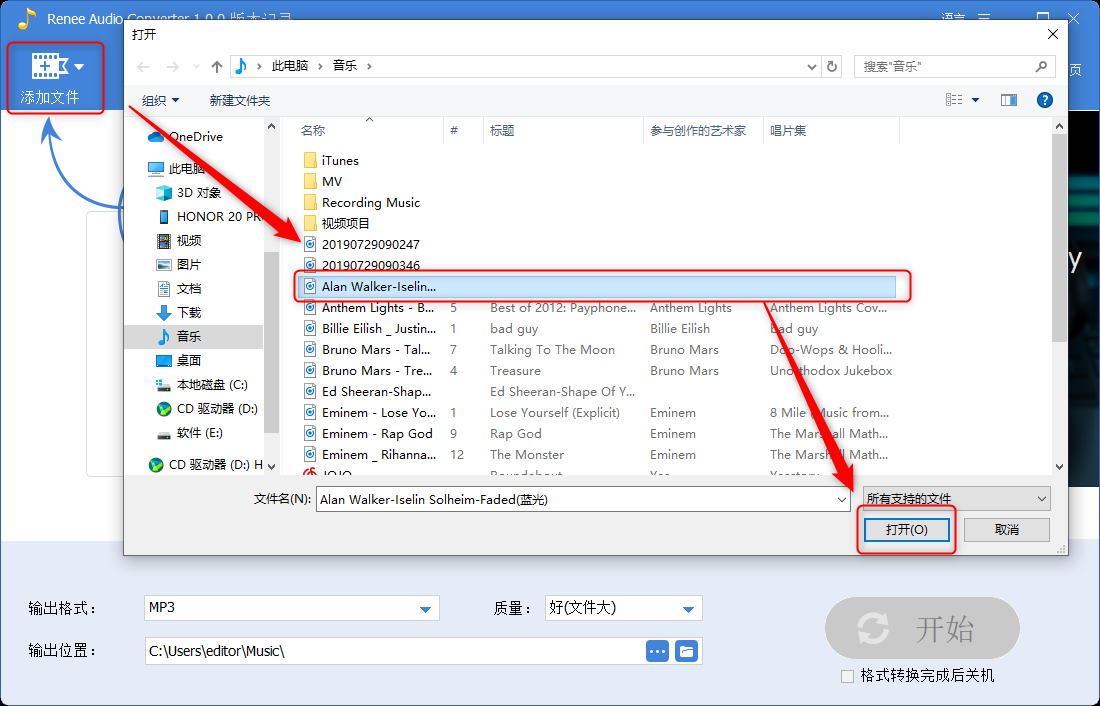Open the quality (质量) dropdown
This screenshot has height=706, width=1100.
tap(624, 608)
